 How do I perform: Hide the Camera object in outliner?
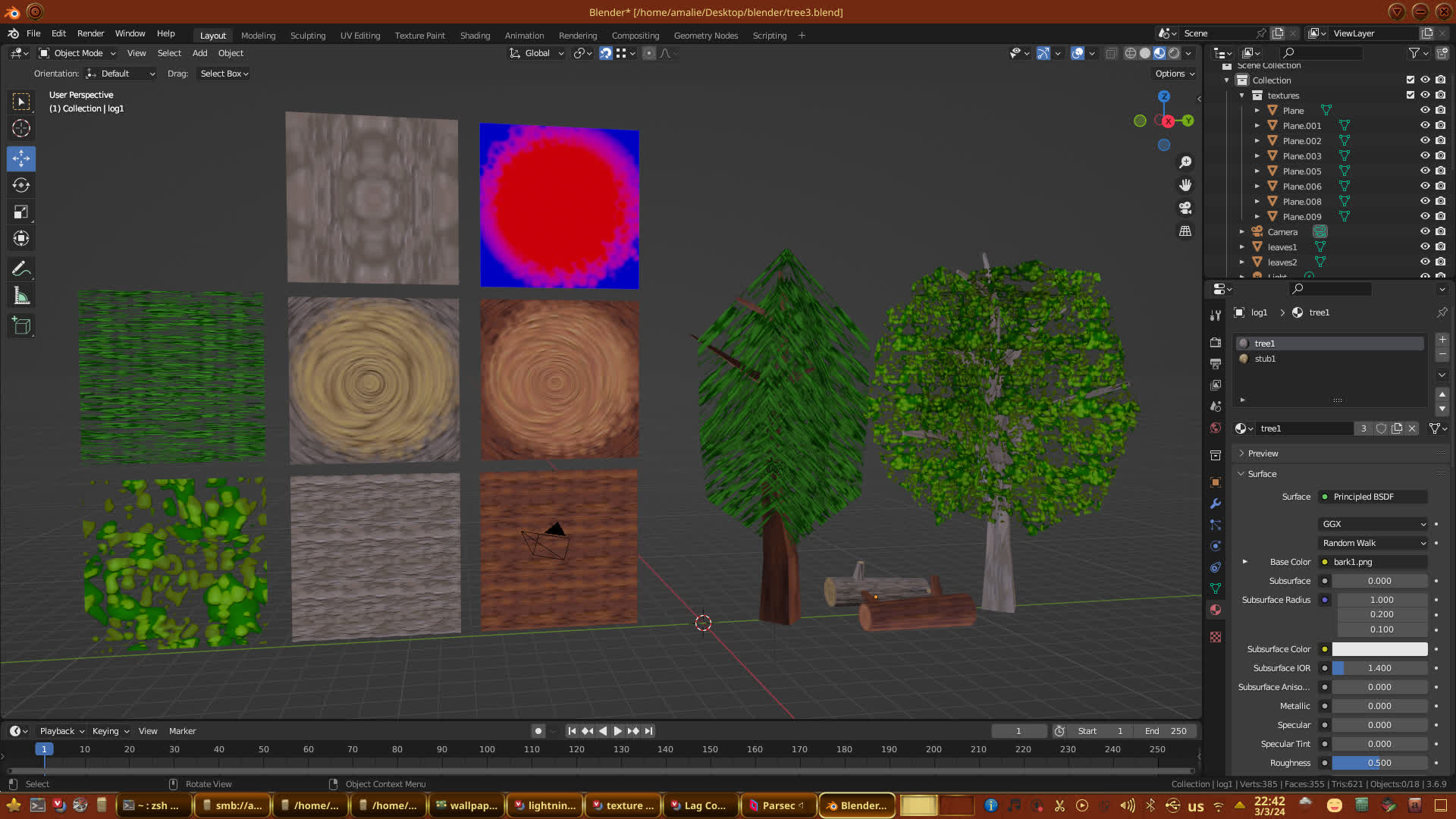click(x=1425, y=232)
